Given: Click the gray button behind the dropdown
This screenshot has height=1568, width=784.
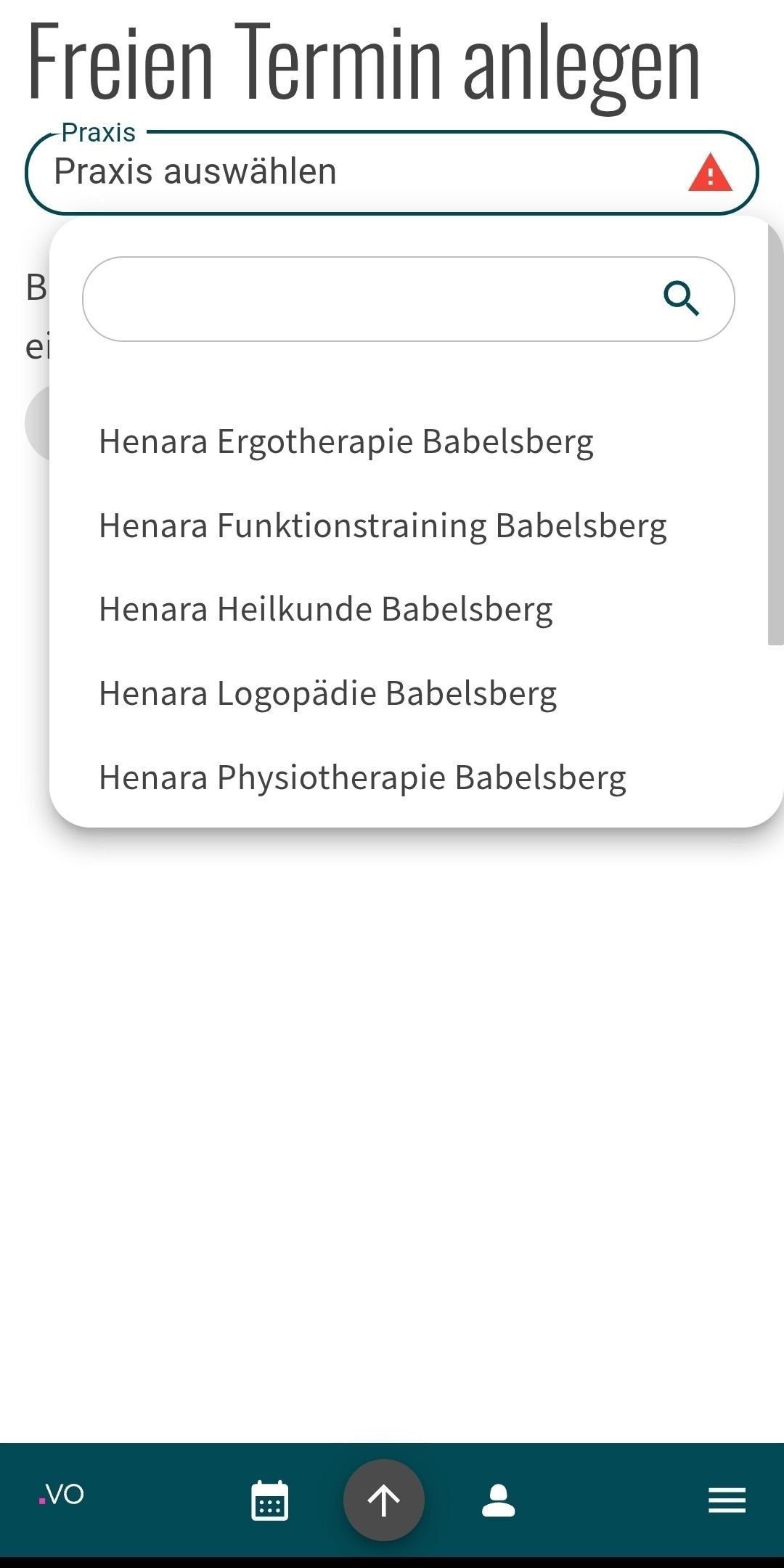Looking at the screenshot, I should [36, 422].
